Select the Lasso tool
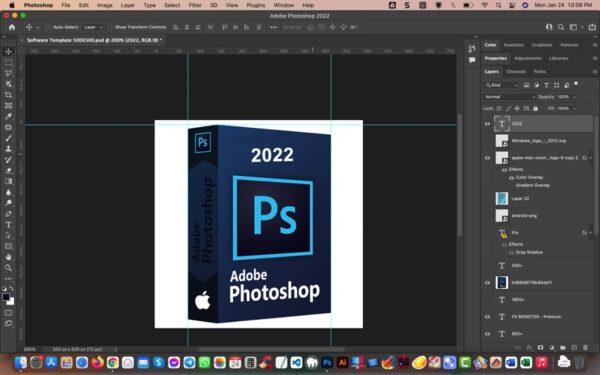The height and width of the screenshot is (375, 600). point(8,73)
